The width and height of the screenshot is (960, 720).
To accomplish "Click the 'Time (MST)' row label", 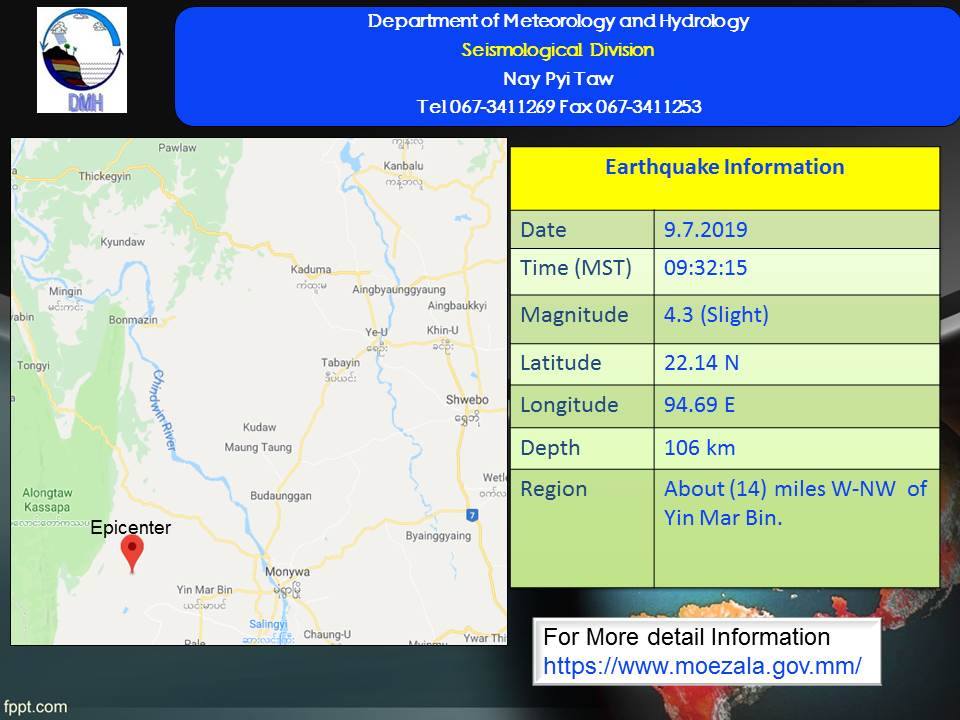I will 576,268.
